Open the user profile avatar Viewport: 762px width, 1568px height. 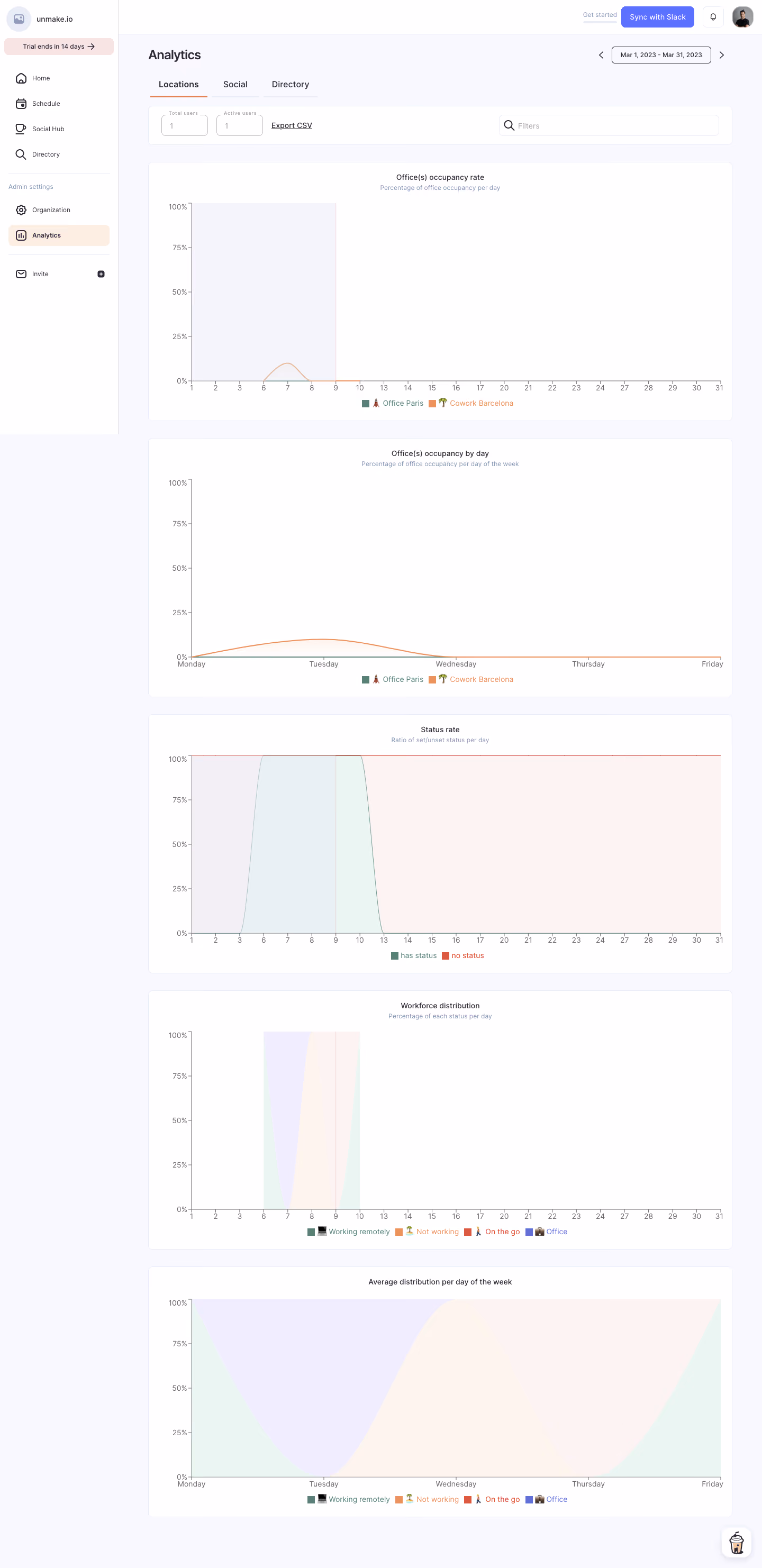[x=742, y=17]
